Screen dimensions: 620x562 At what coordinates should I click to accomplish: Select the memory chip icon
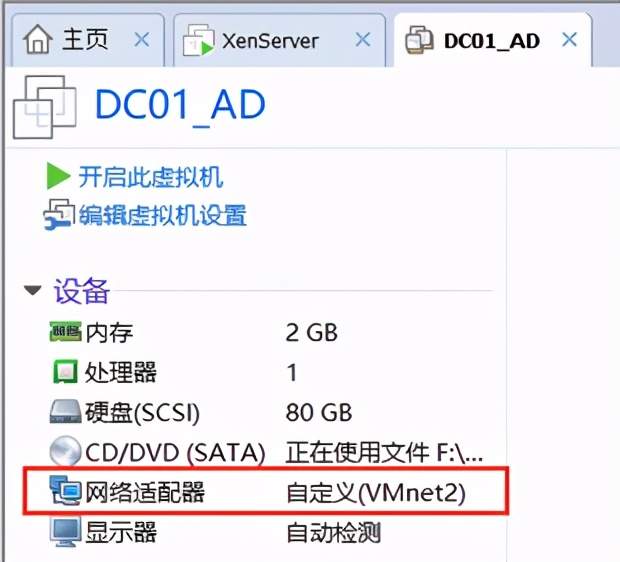(65, 331)
